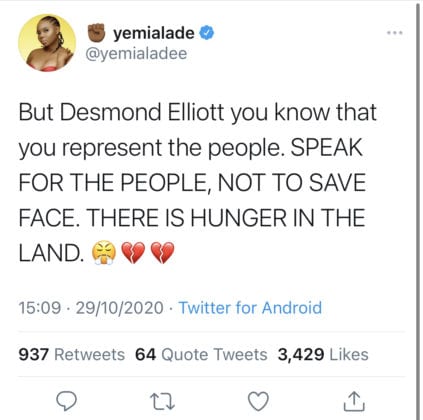Tap the share upload icon
Viewport: 423px width, 420px height.
pos(354,401)
